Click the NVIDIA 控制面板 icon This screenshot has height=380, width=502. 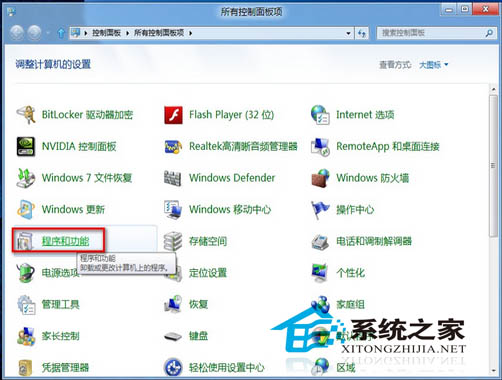pos(26,146)
